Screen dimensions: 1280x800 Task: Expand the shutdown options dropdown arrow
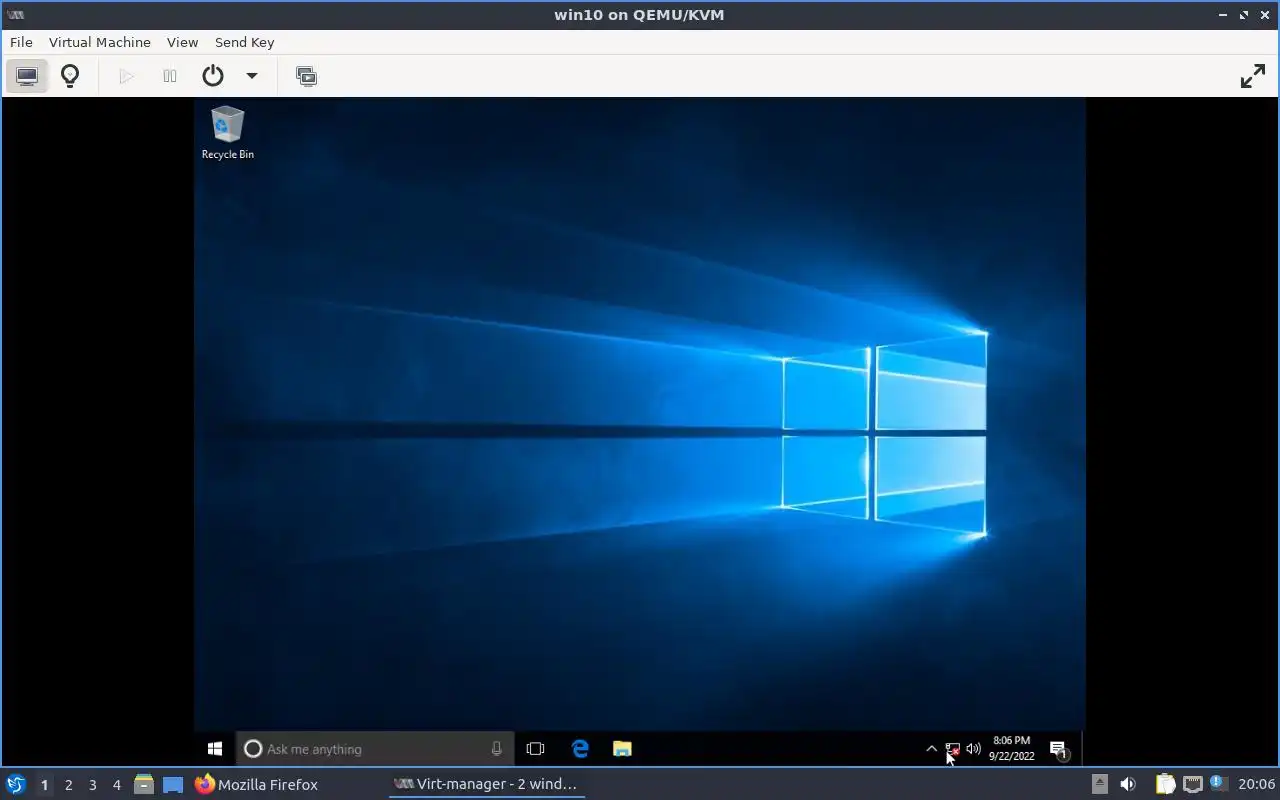click(252, 76)
